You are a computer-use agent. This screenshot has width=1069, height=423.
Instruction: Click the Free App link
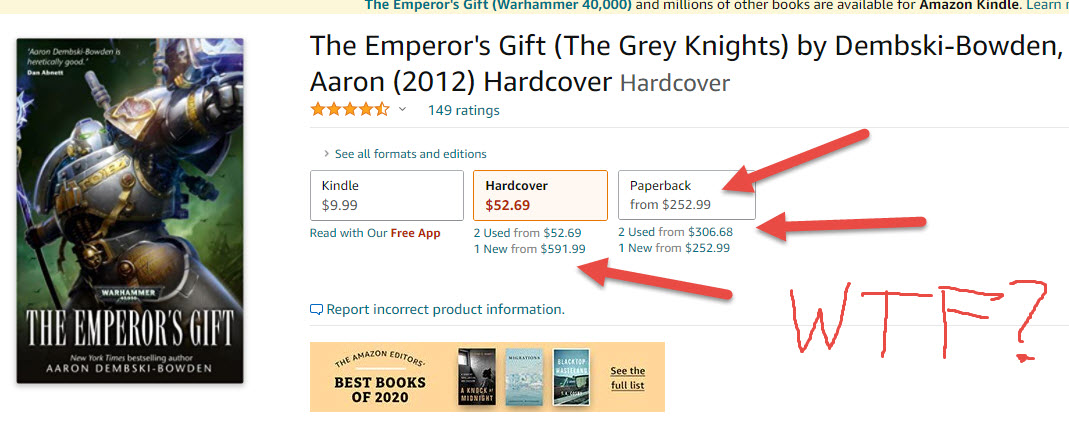click(x=416, y=233)
